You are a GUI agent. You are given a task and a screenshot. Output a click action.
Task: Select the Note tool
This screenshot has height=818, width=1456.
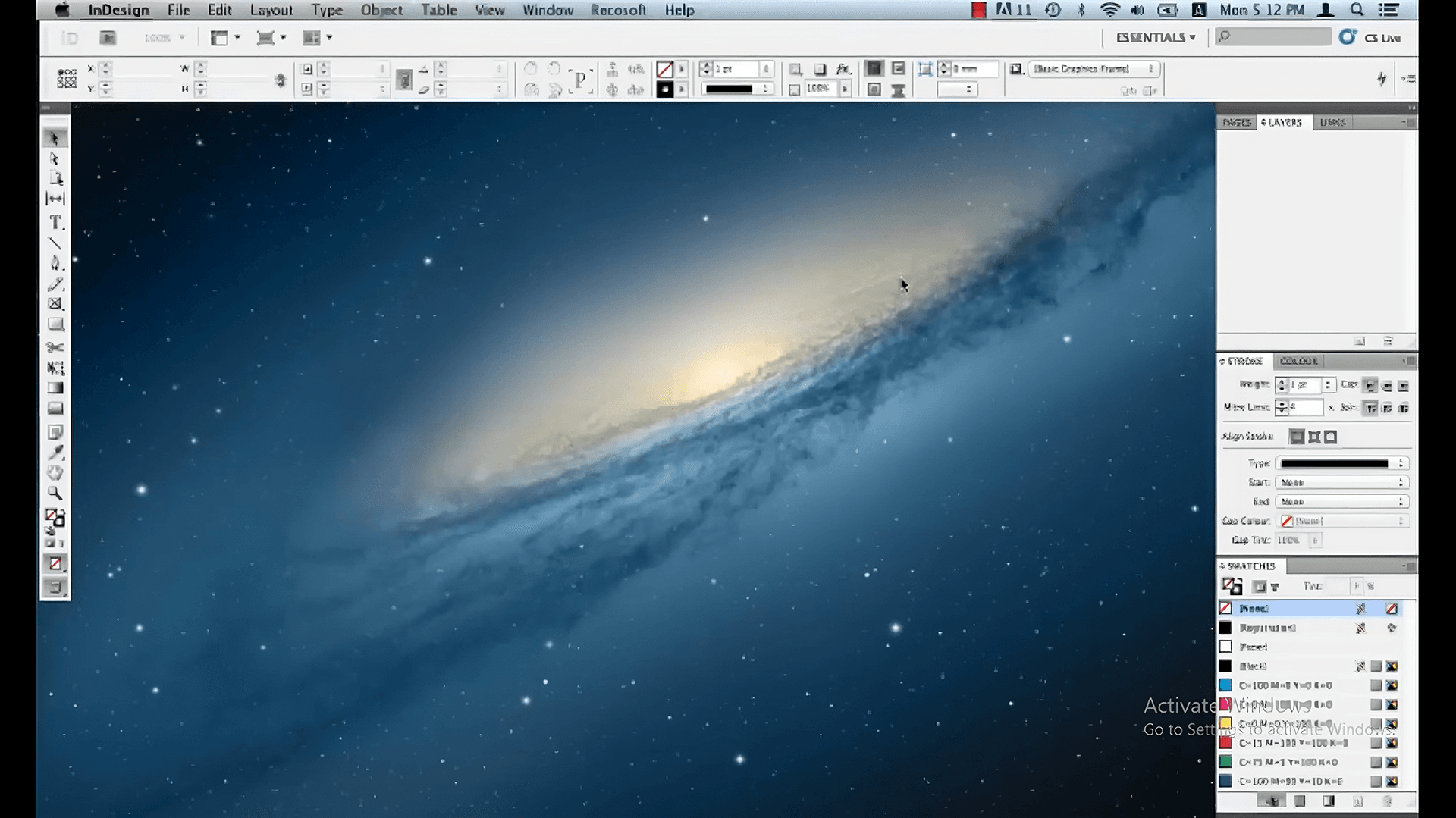55,432
